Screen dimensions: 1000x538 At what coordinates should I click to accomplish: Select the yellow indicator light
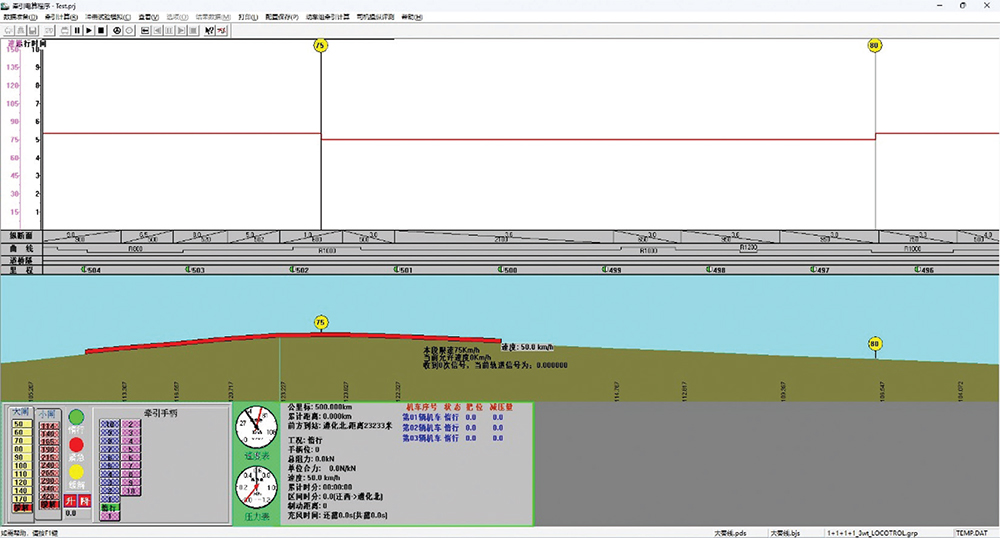point(76,471)
